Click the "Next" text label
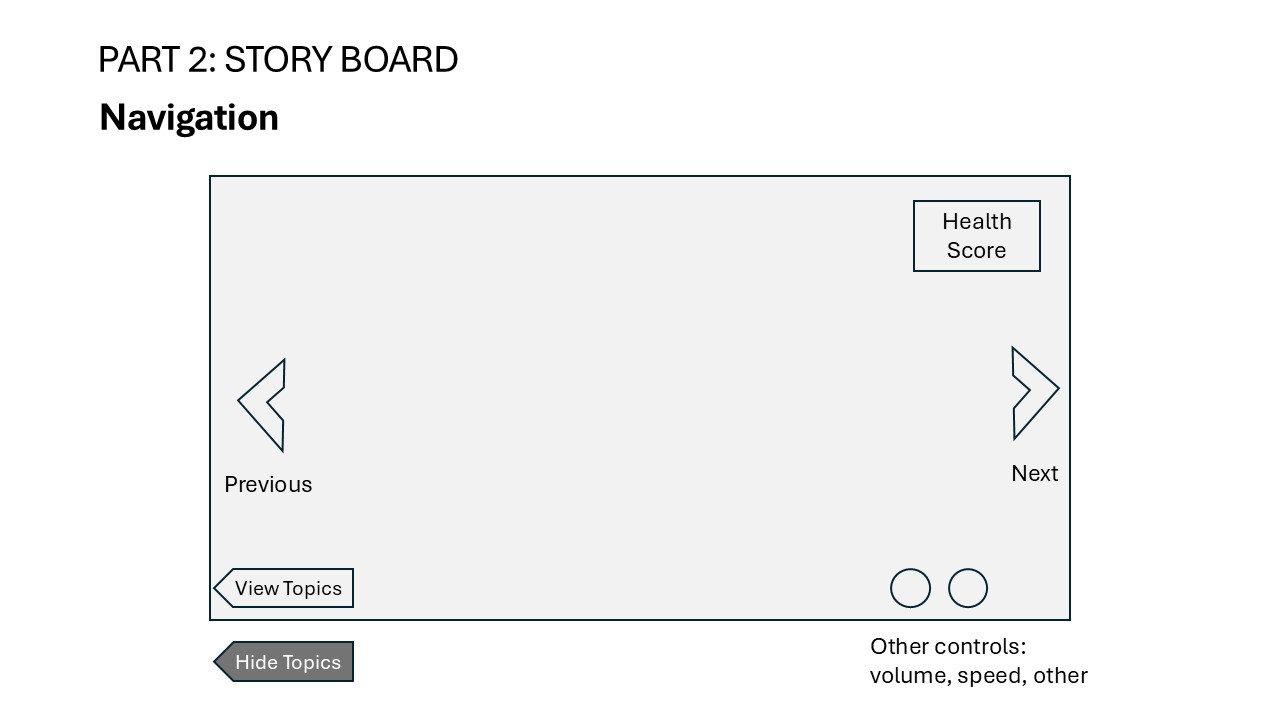Screen dimensions: 1280x720 pos(1034,474)
